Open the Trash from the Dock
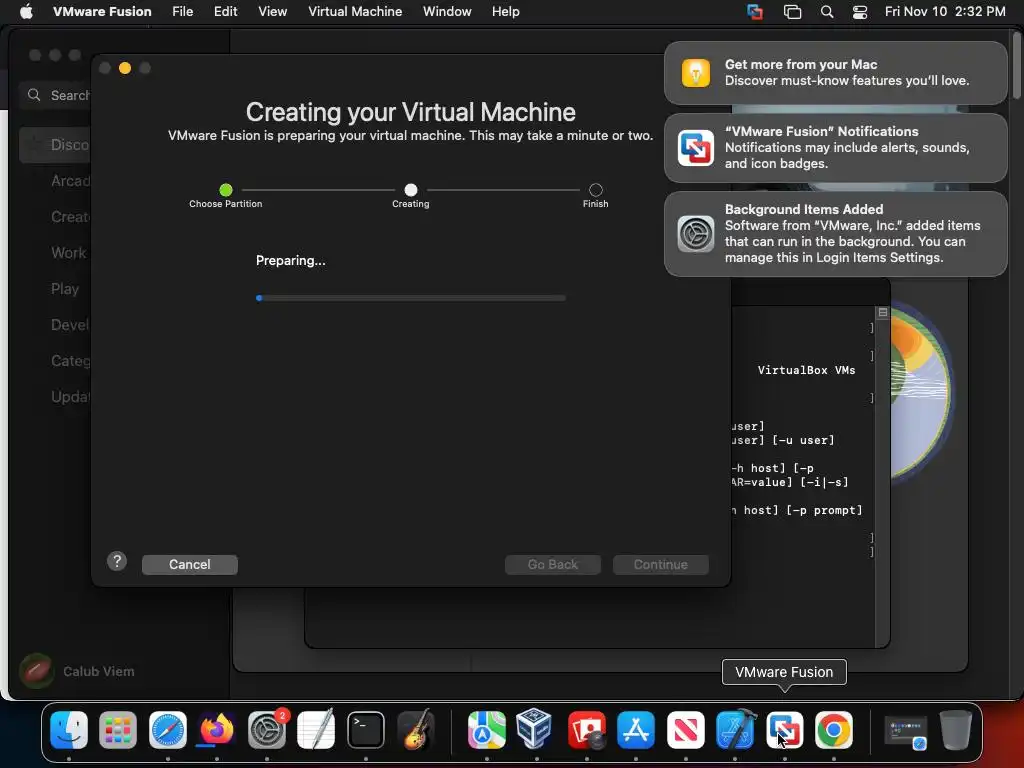Screen dimensions: 1024x768 955,729
